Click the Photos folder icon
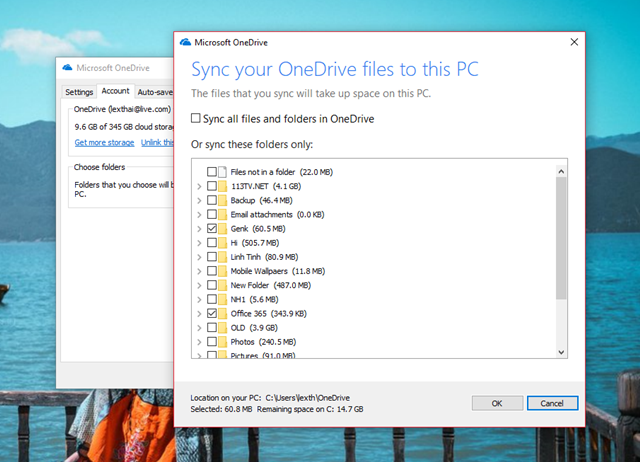 [222, 342]
